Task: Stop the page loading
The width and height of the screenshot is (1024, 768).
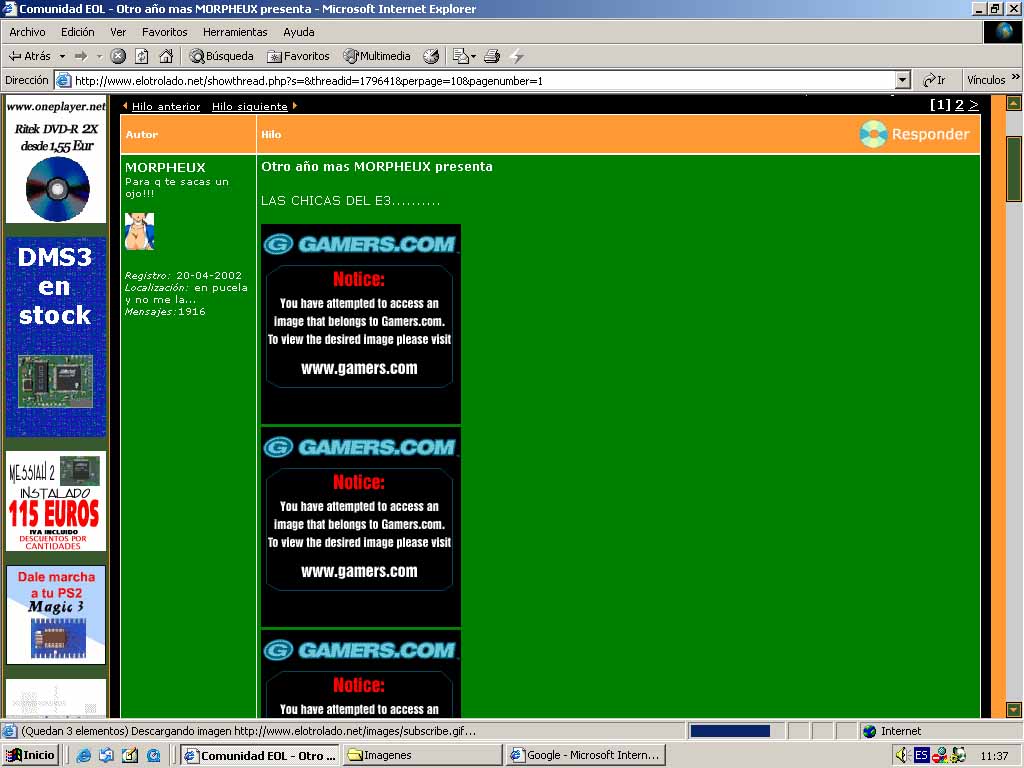Action: (x=118, y=56)
